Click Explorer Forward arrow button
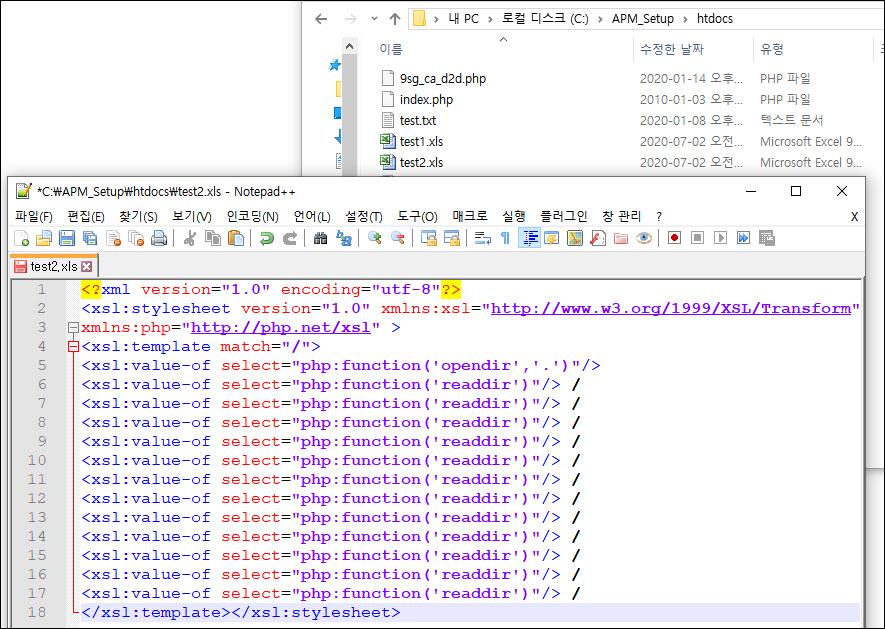The width and height of the screenshot is (885, 629). pyautogui.click(x=351, y=19)
